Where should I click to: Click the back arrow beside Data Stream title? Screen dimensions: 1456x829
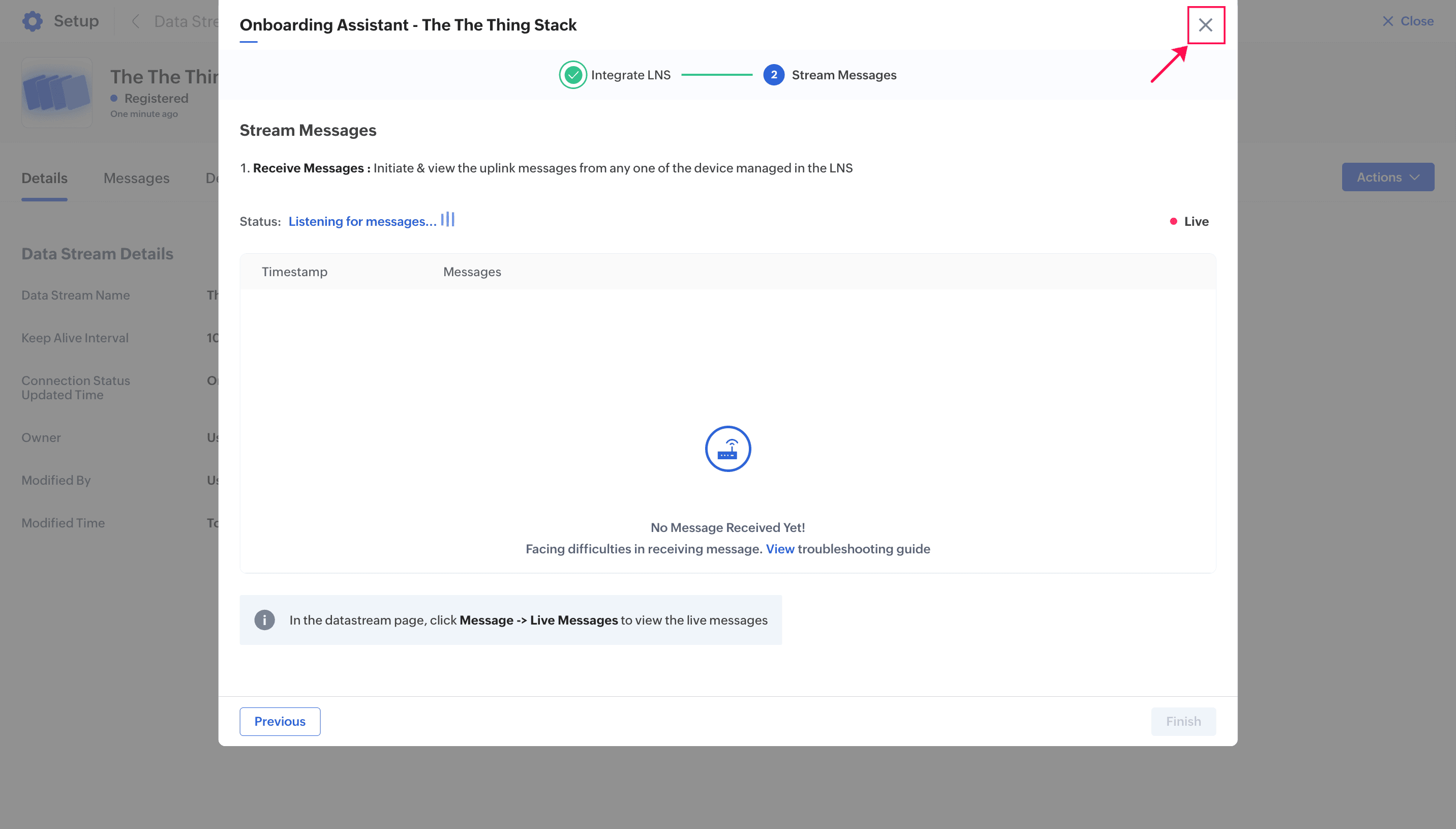[135, 21]
